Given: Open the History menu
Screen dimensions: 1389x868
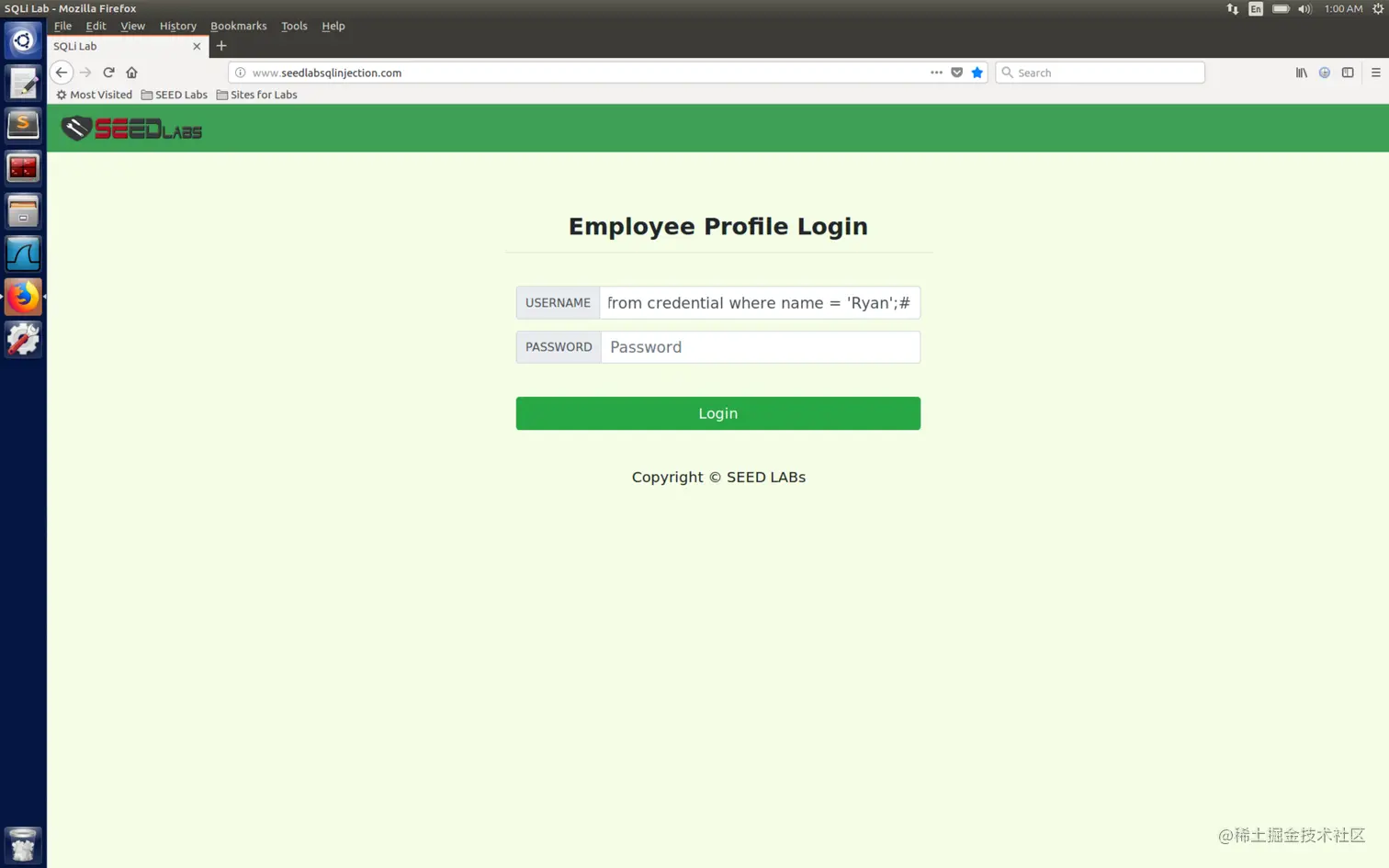Looking at the screenshot, I should click(177, 26).
